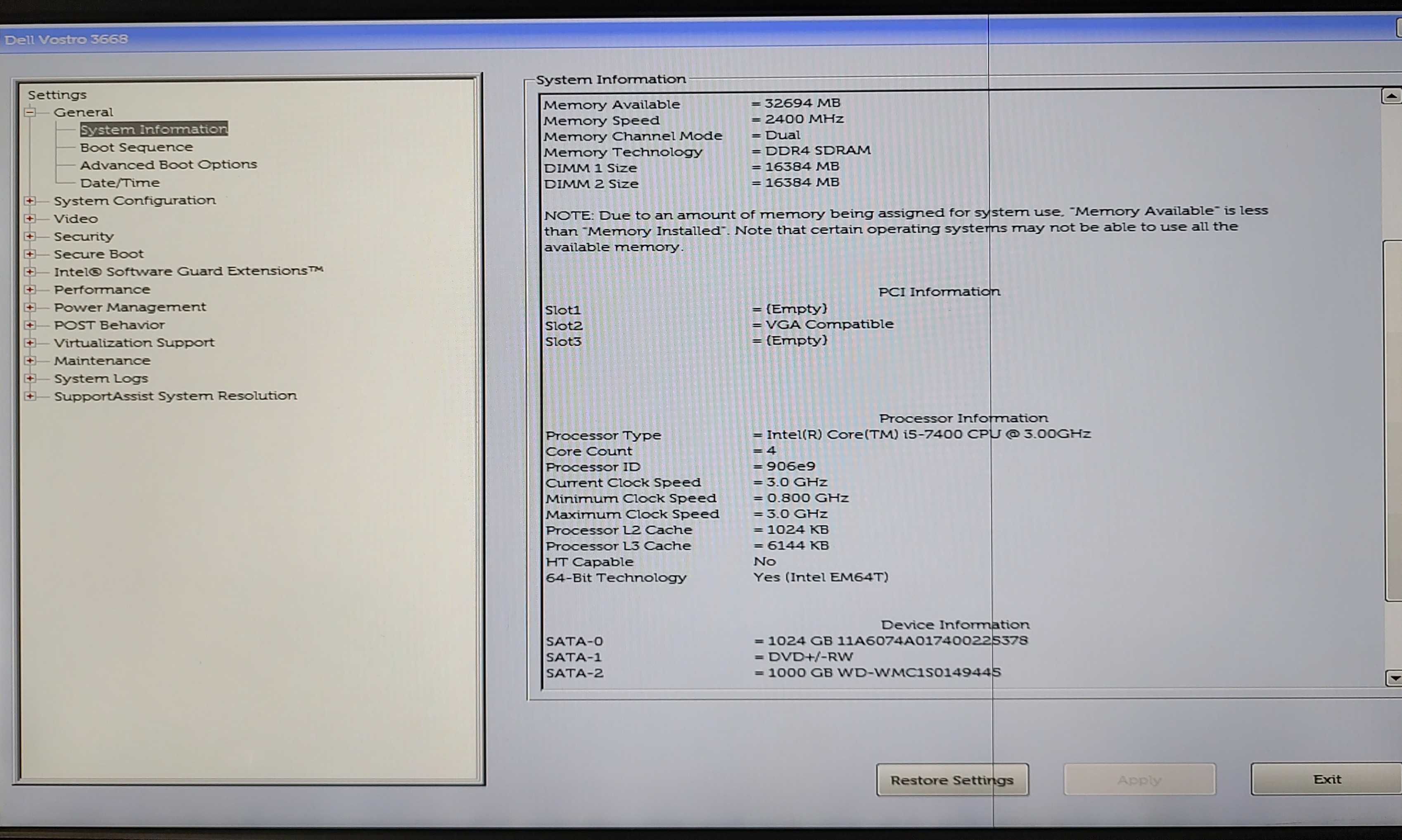
Task: Select Secure Boot category label
Action: (x=98, y=254)
